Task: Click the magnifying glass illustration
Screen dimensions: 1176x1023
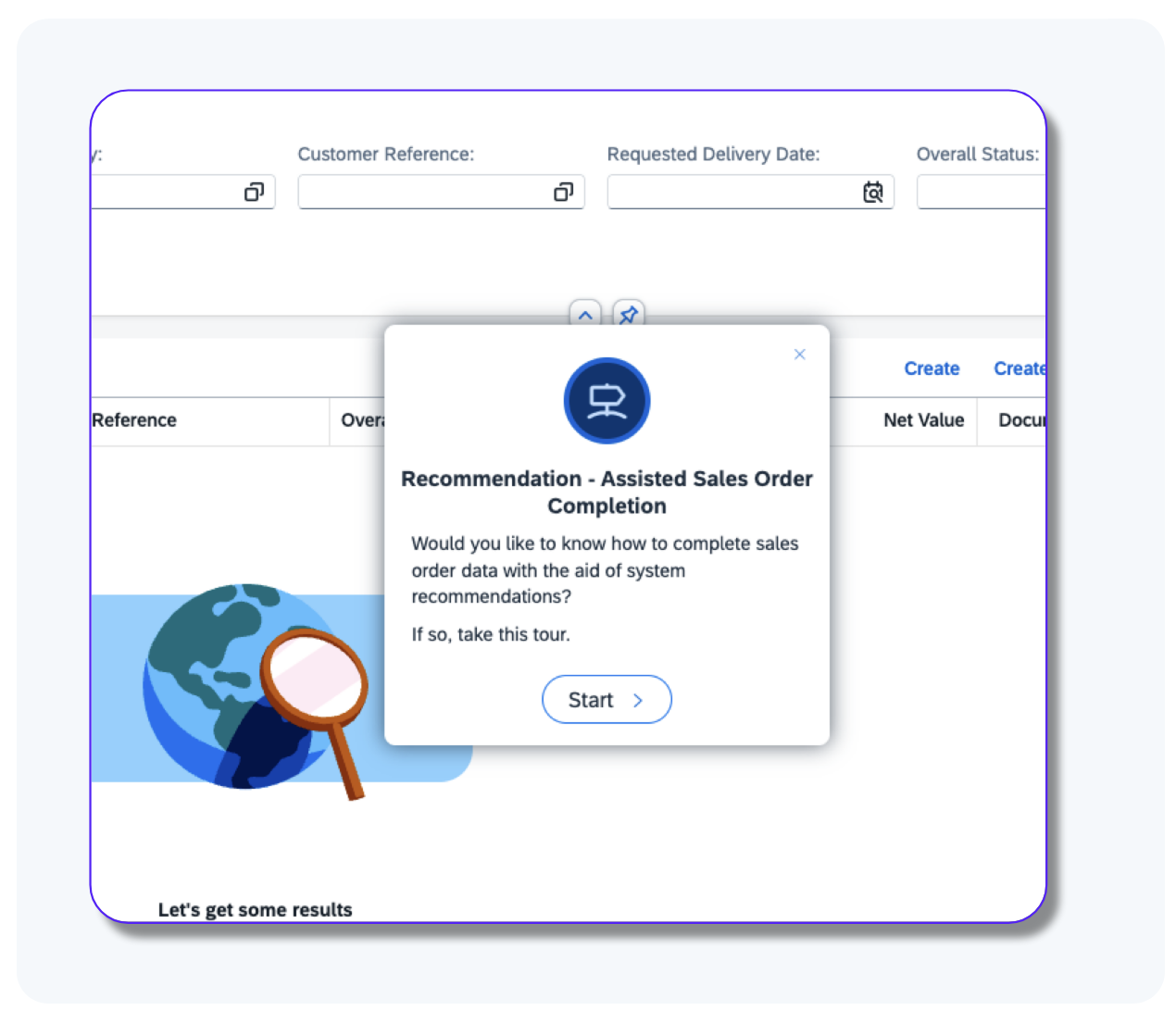Action: 316,685
